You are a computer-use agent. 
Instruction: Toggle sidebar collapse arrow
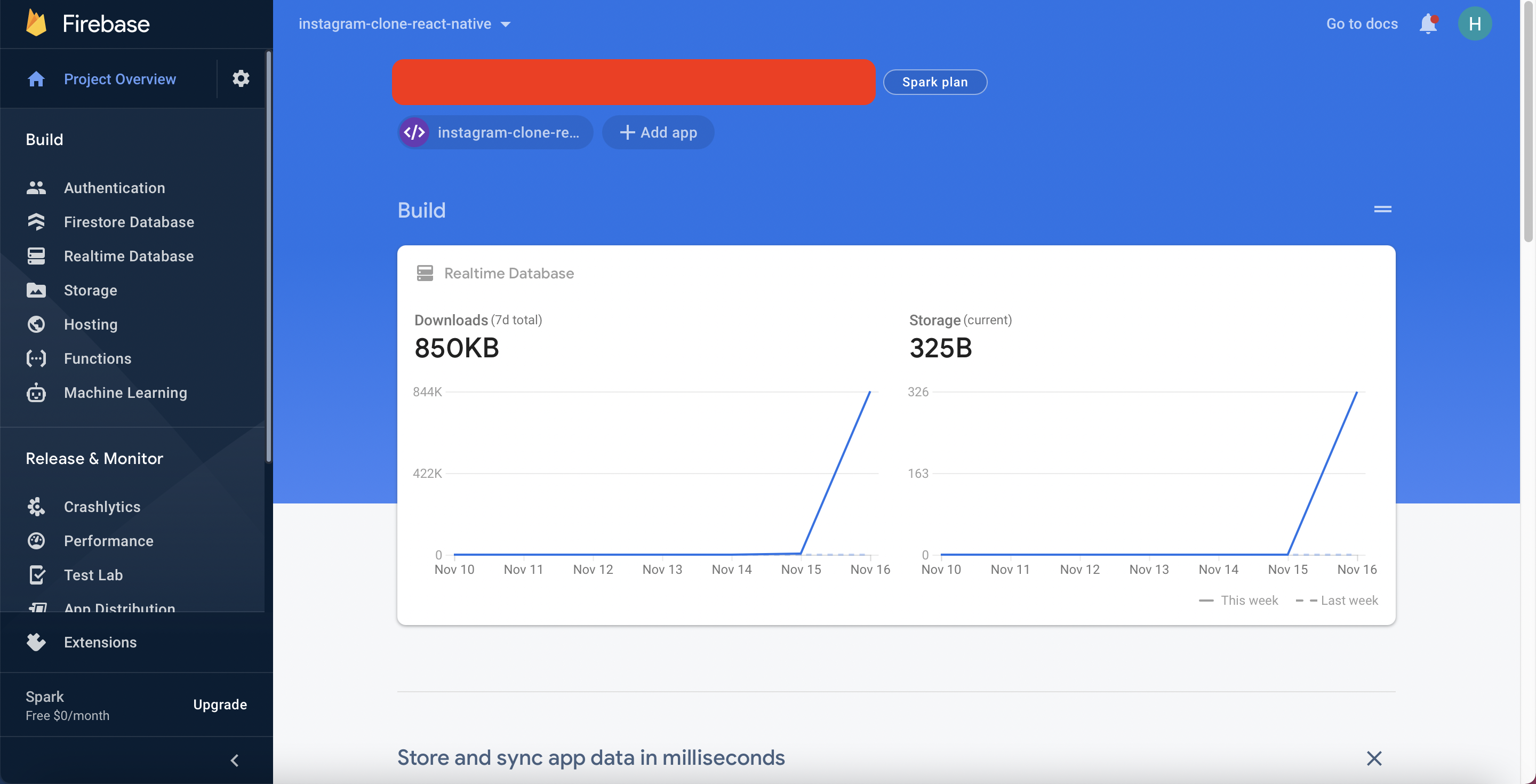click(x=235, y=758)
